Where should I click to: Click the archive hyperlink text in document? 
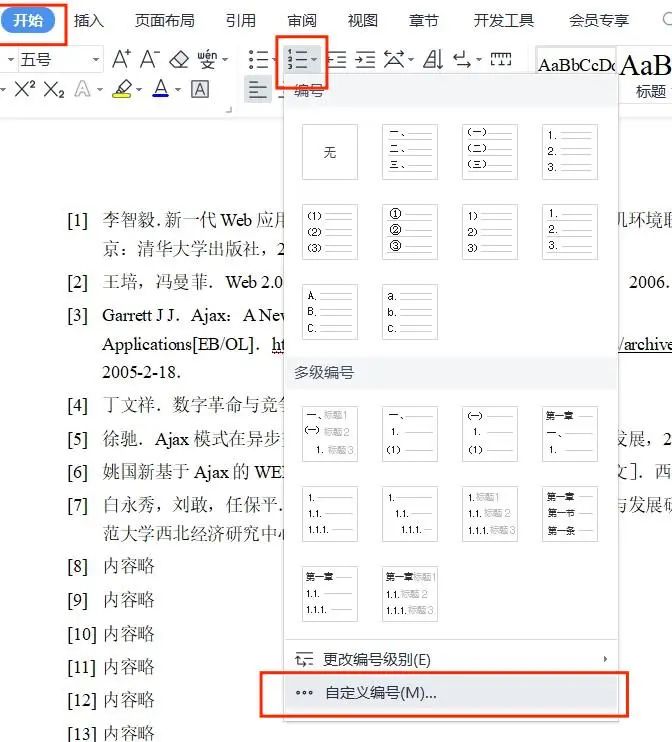coord(645,344)
